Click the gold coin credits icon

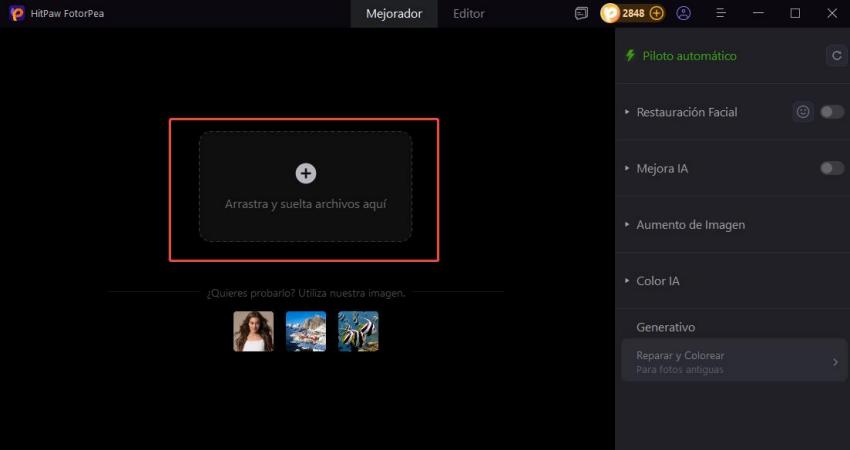[x=610, y=14]
